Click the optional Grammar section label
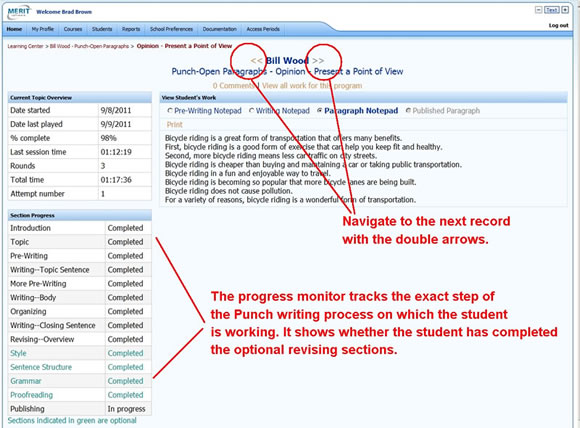Image resolution: width=580 pixels, height=428 pixels. [x=26, y=381]
